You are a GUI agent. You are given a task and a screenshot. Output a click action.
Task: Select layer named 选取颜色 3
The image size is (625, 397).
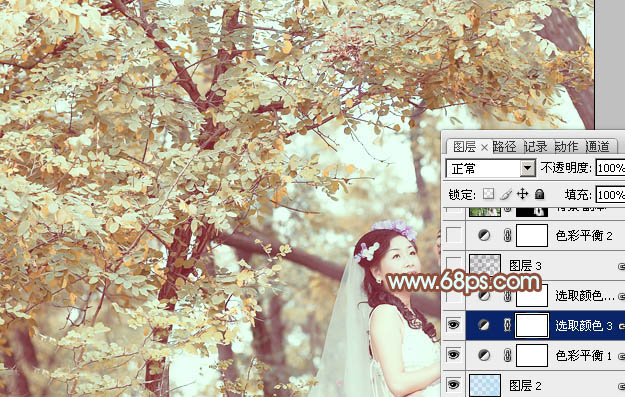click(x=584, y=326)
